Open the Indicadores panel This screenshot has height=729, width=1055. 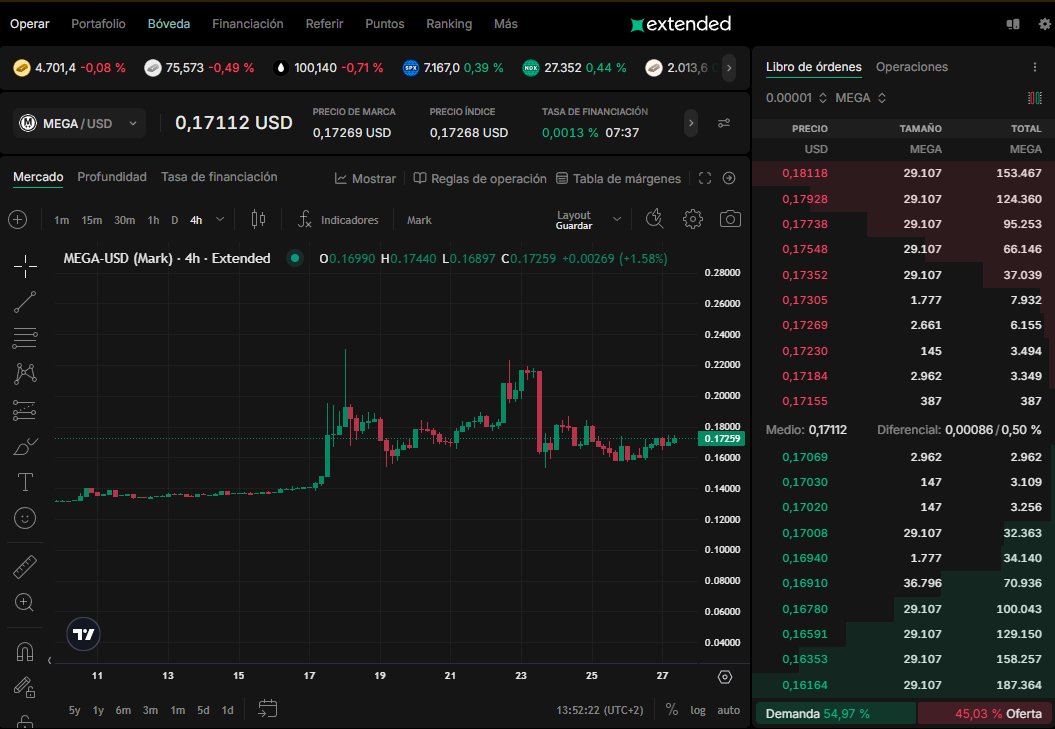(338, 220)
